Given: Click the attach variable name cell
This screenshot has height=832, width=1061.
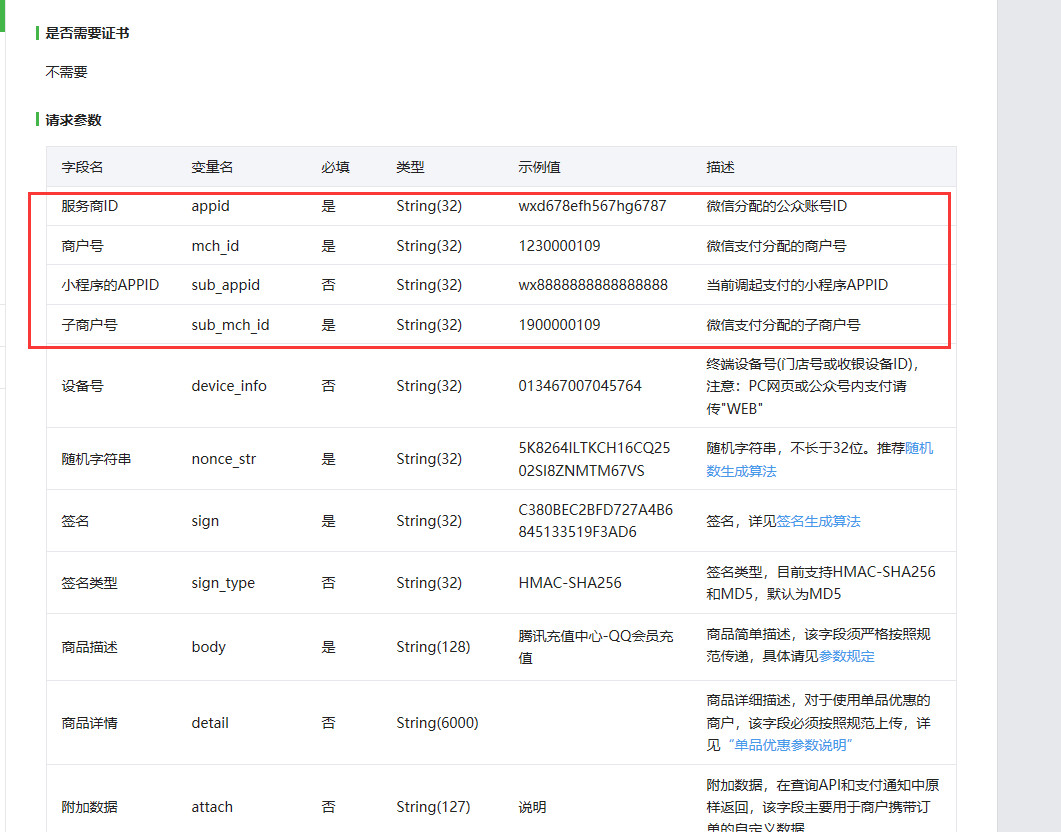Looking at the screenshot, I should (x=213, y=806).
